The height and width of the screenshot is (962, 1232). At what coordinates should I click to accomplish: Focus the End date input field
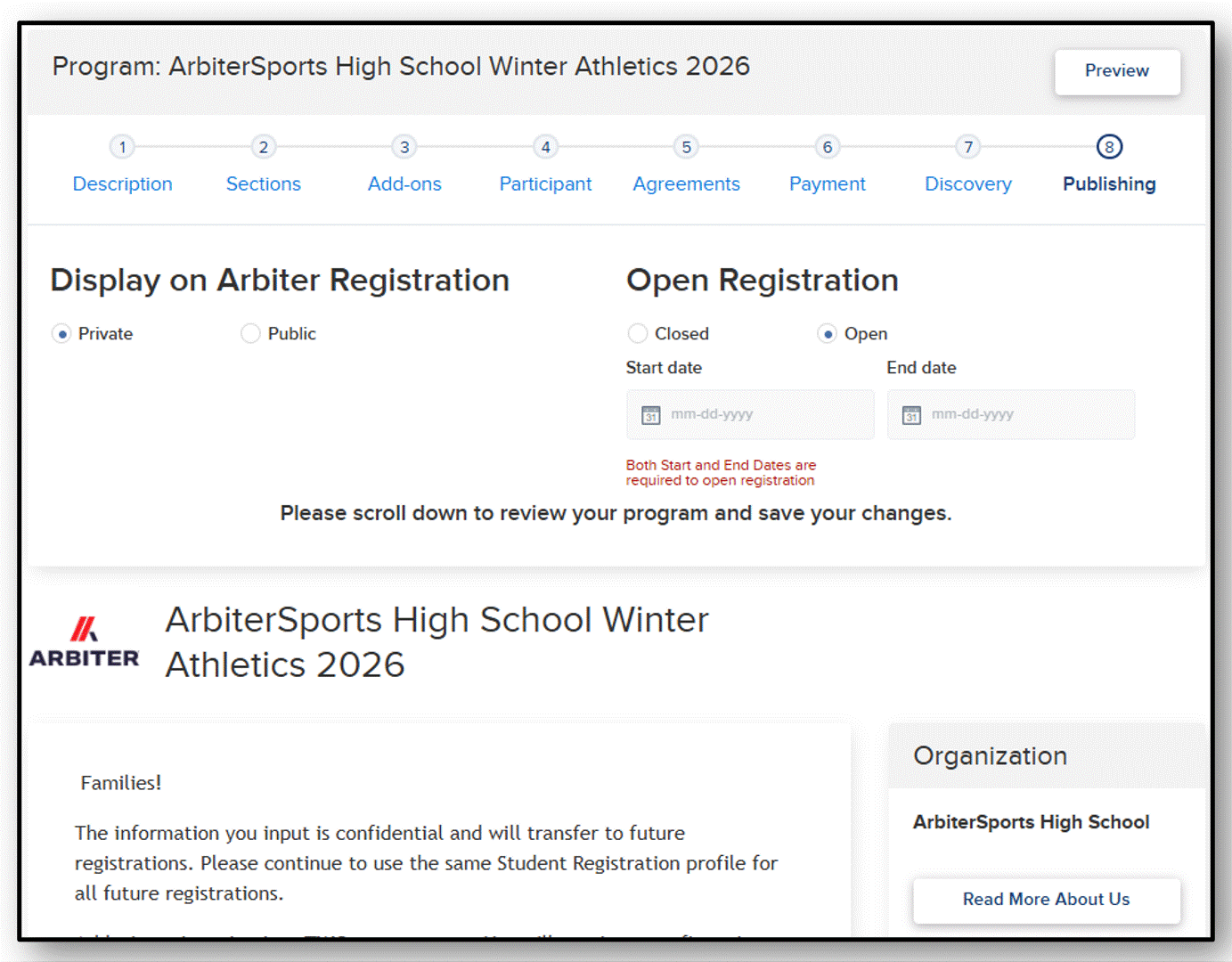tap(1011, 414)
